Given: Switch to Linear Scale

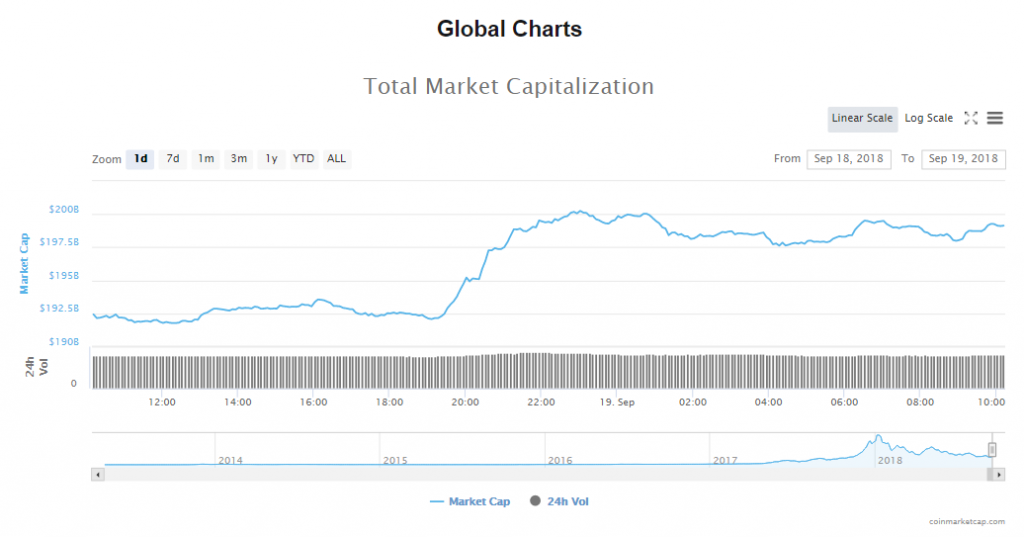Looking at the screenshot, I should 862,118.
